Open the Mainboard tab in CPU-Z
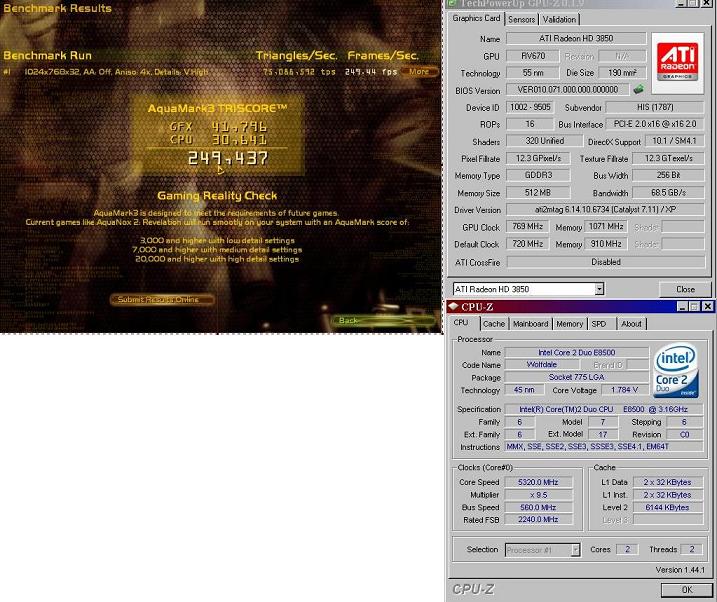717x602 pixels. (530, 324)
